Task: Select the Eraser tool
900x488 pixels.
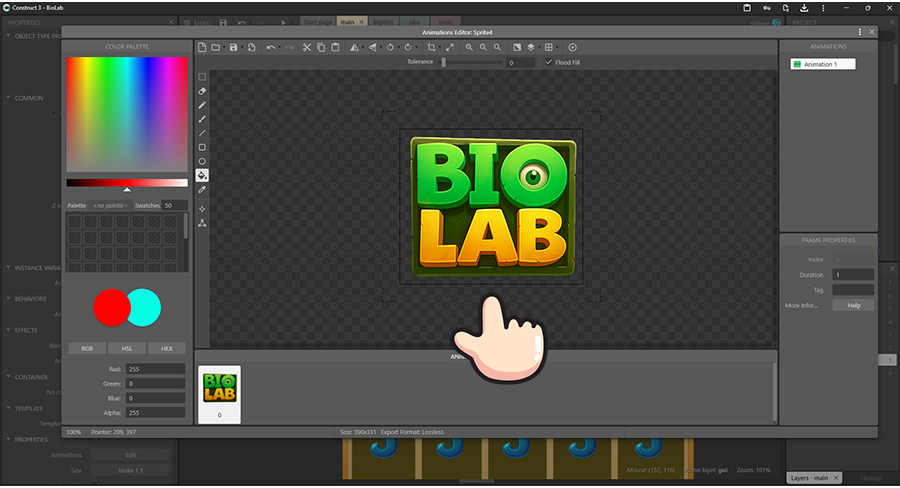Action: pyautogui.click(x=202, y=90)
